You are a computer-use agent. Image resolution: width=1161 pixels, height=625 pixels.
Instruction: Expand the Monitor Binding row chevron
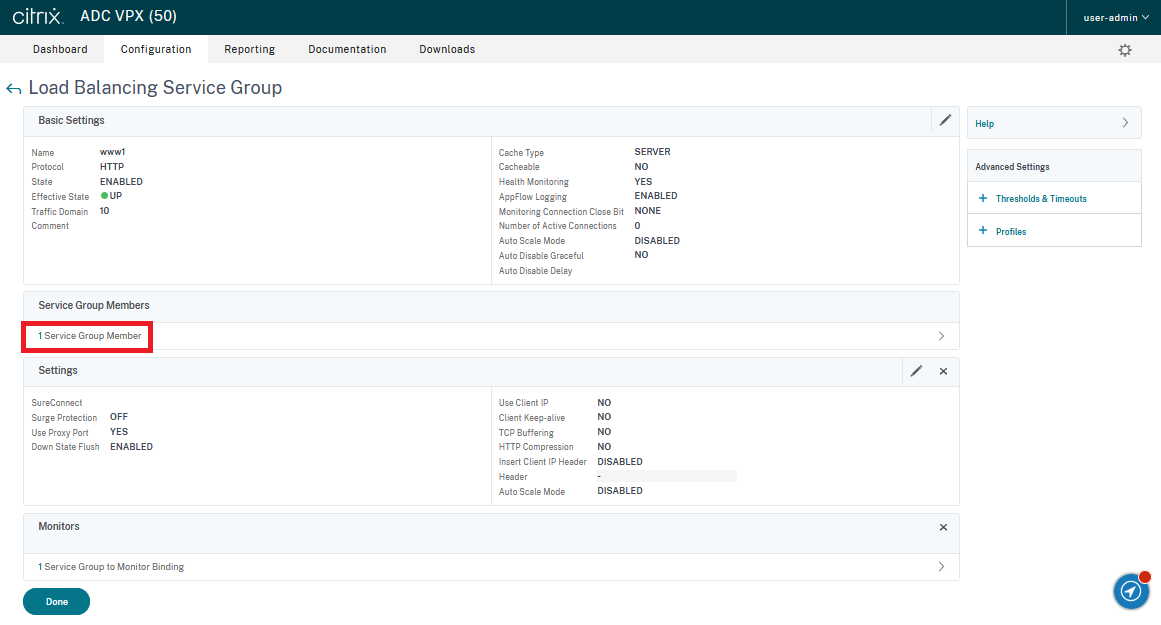[941, 567]
